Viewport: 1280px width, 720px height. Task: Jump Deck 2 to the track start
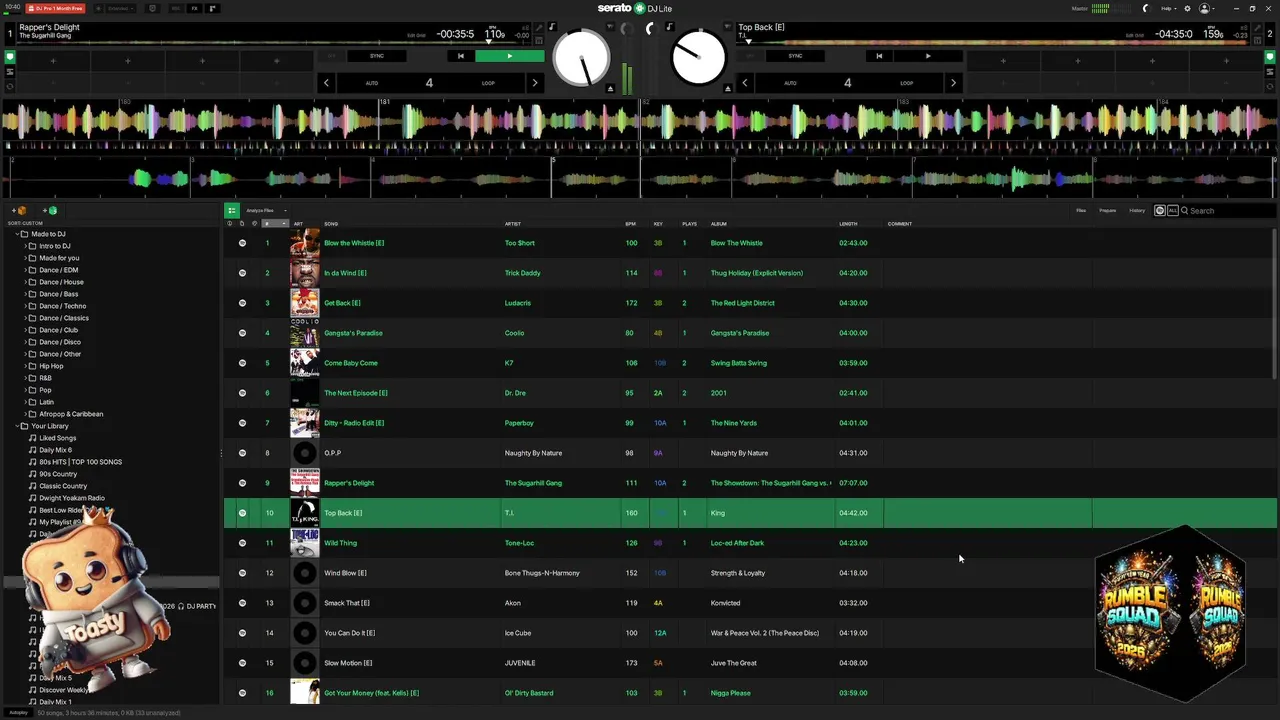click(879, 56)
